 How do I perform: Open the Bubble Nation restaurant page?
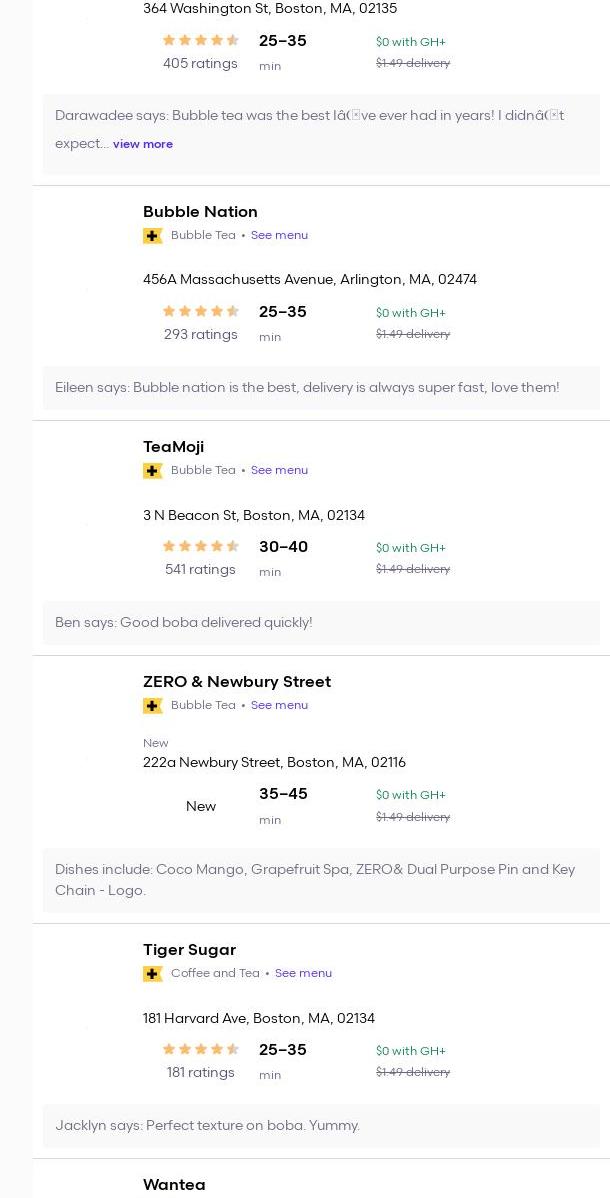coord(200,212)
